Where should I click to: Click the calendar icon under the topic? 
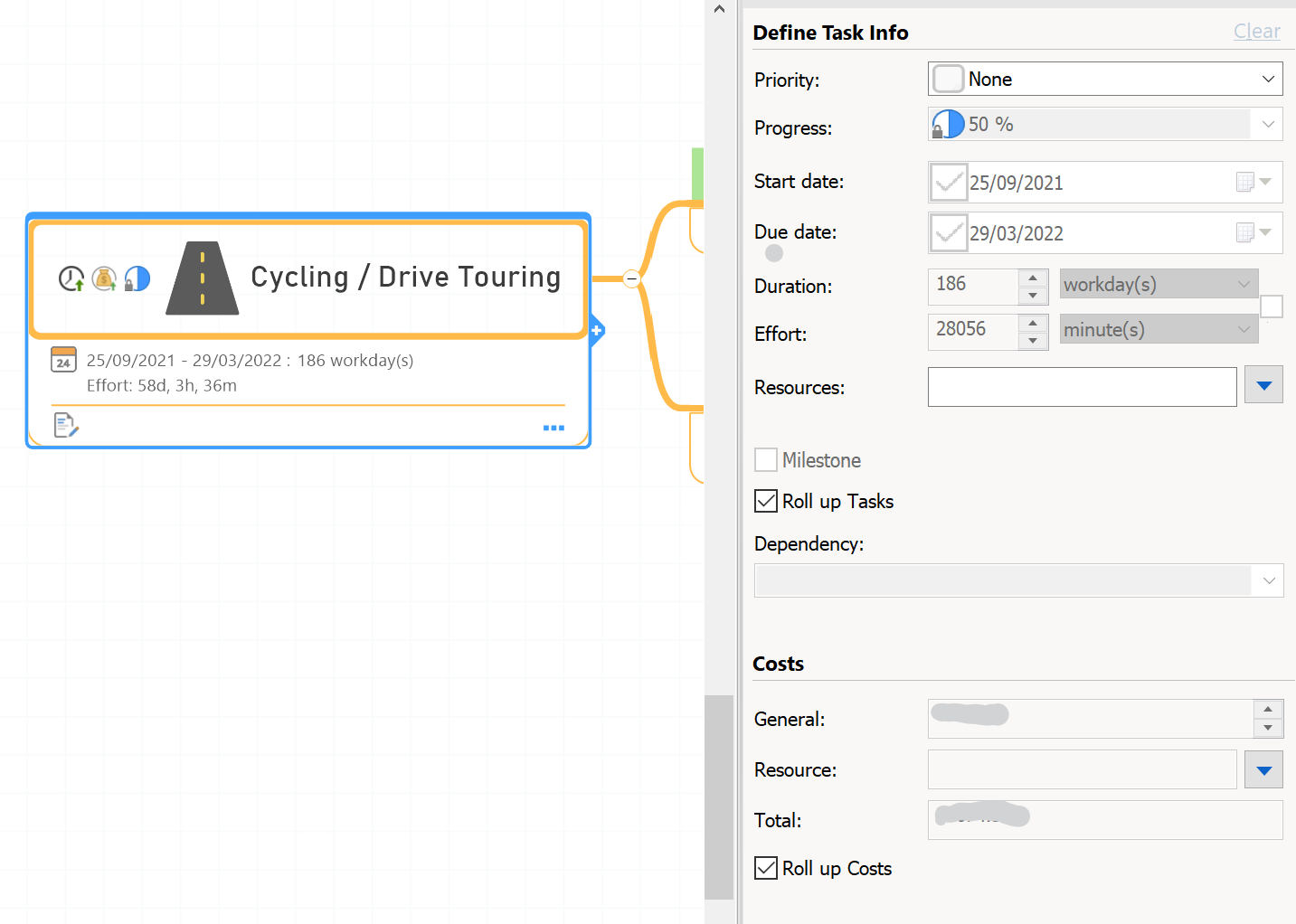63,360
